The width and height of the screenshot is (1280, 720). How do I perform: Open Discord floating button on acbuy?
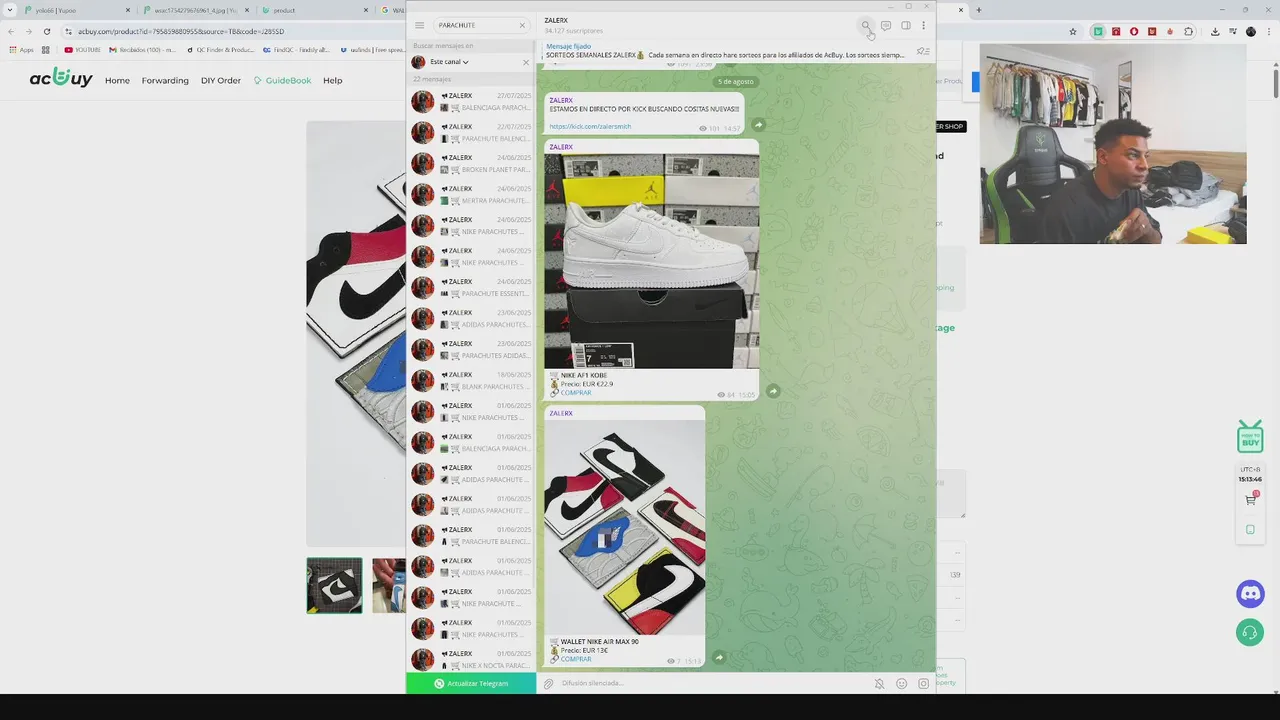pyautogui.click(x=1251, y=593)
